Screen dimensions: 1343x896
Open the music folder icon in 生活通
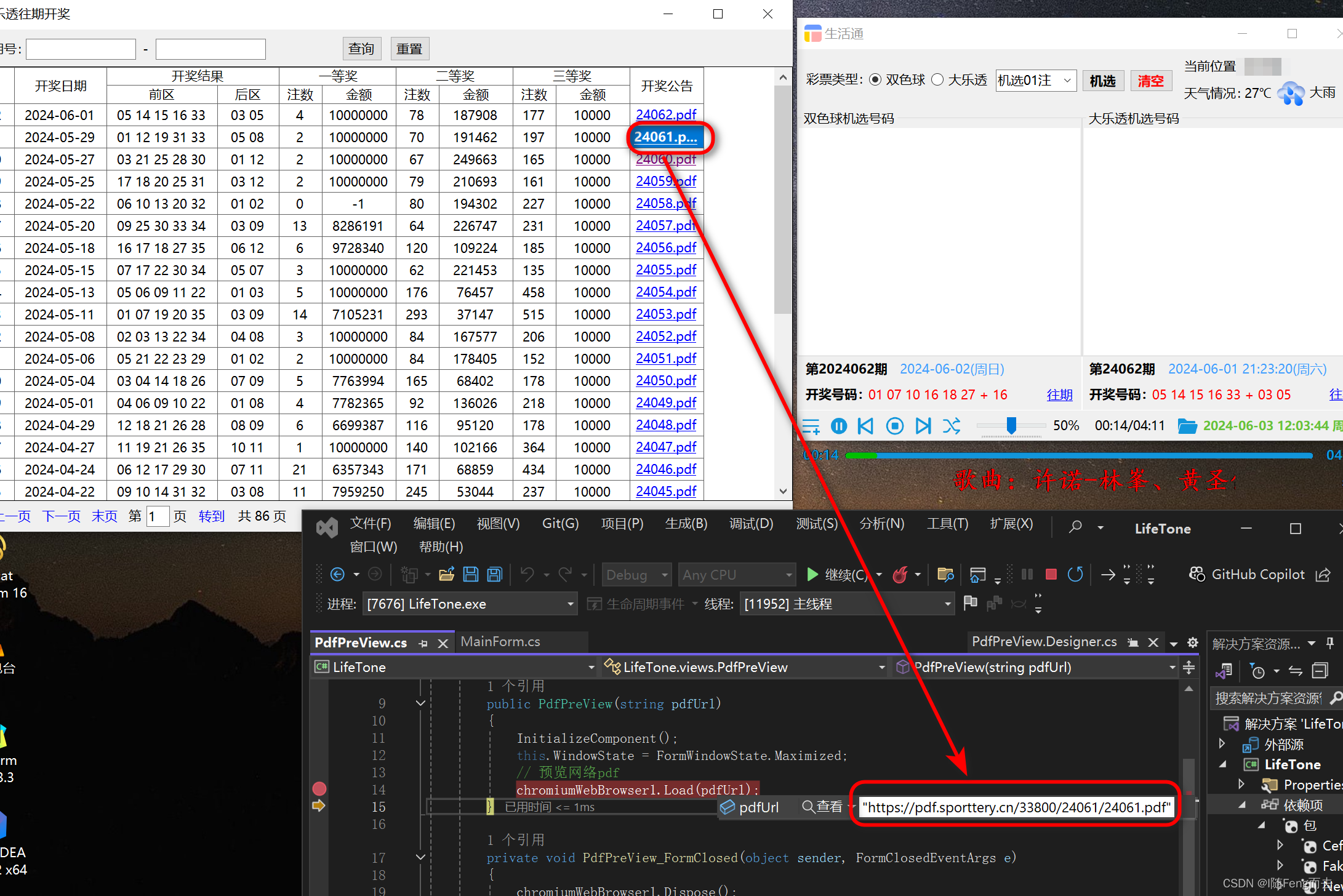pyautogui.click(x=1187, y=426)
